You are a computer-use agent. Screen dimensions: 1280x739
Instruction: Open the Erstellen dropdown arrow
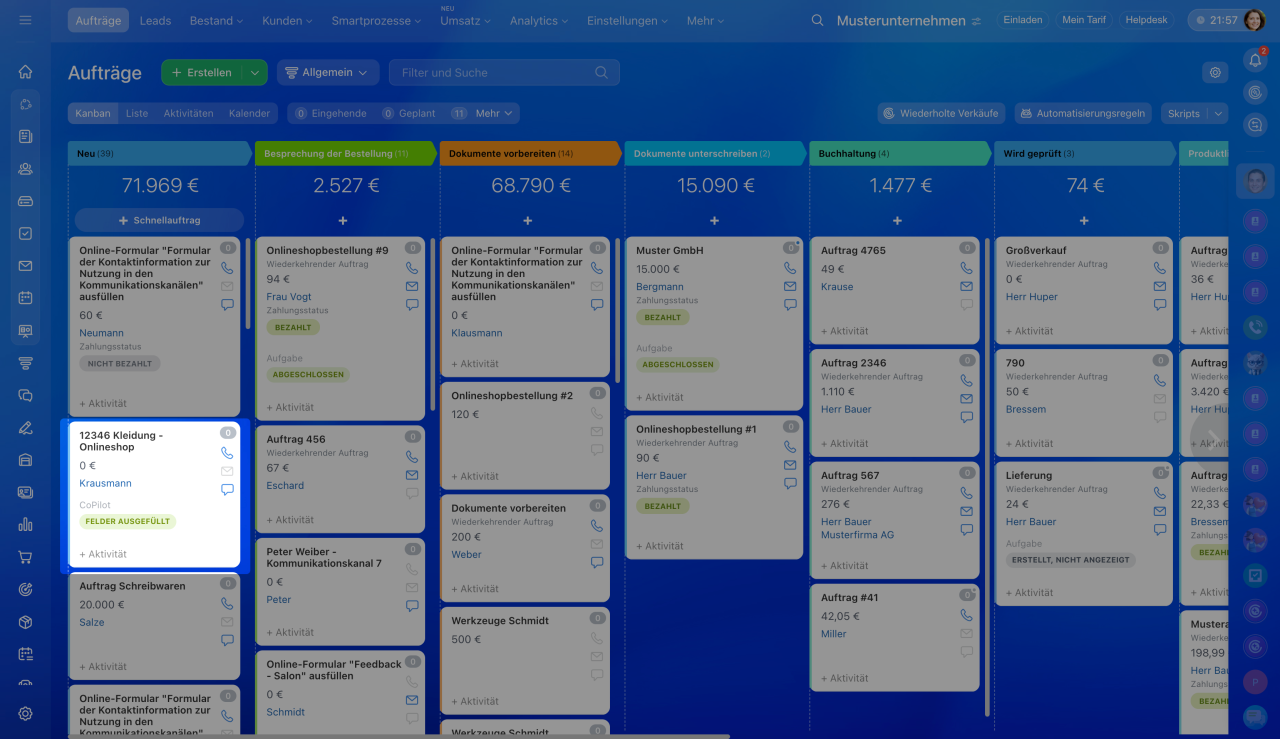coord(255,72)
